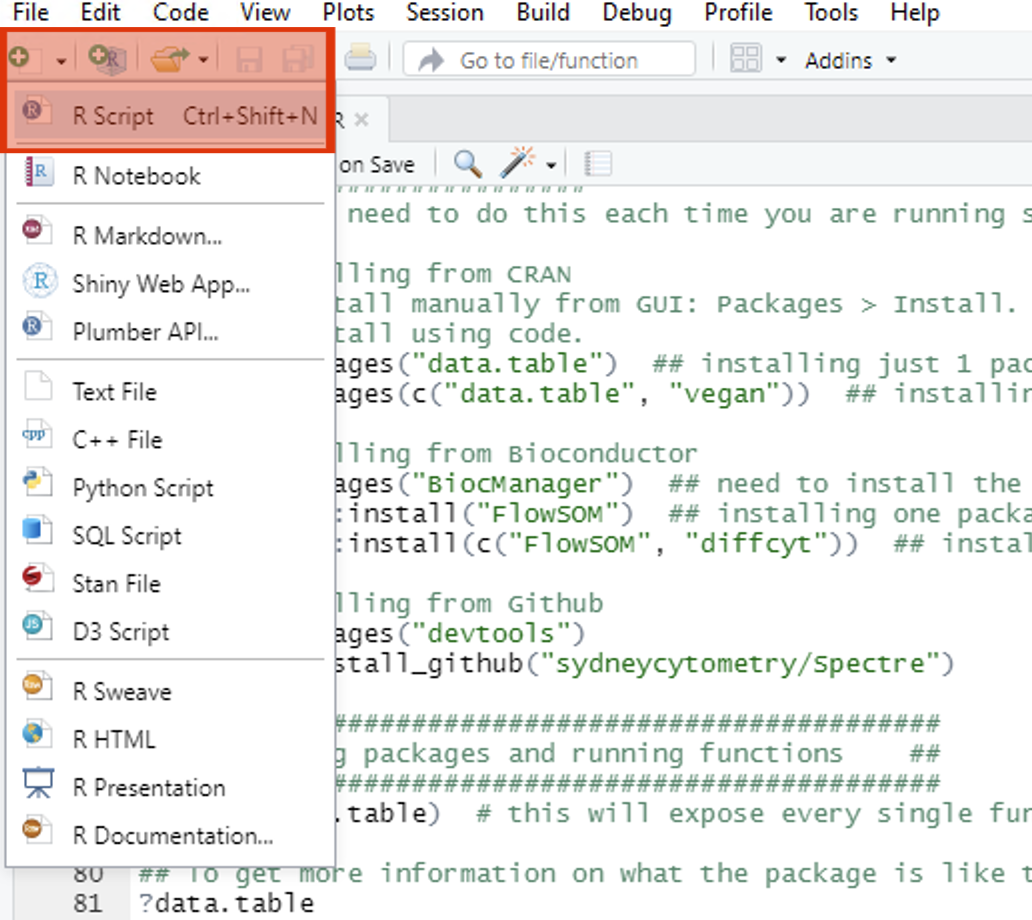The width and height of the screenshot is (1032, 920).
Task: Expand recent files arrow beside Open
Action: click(204, 61)
